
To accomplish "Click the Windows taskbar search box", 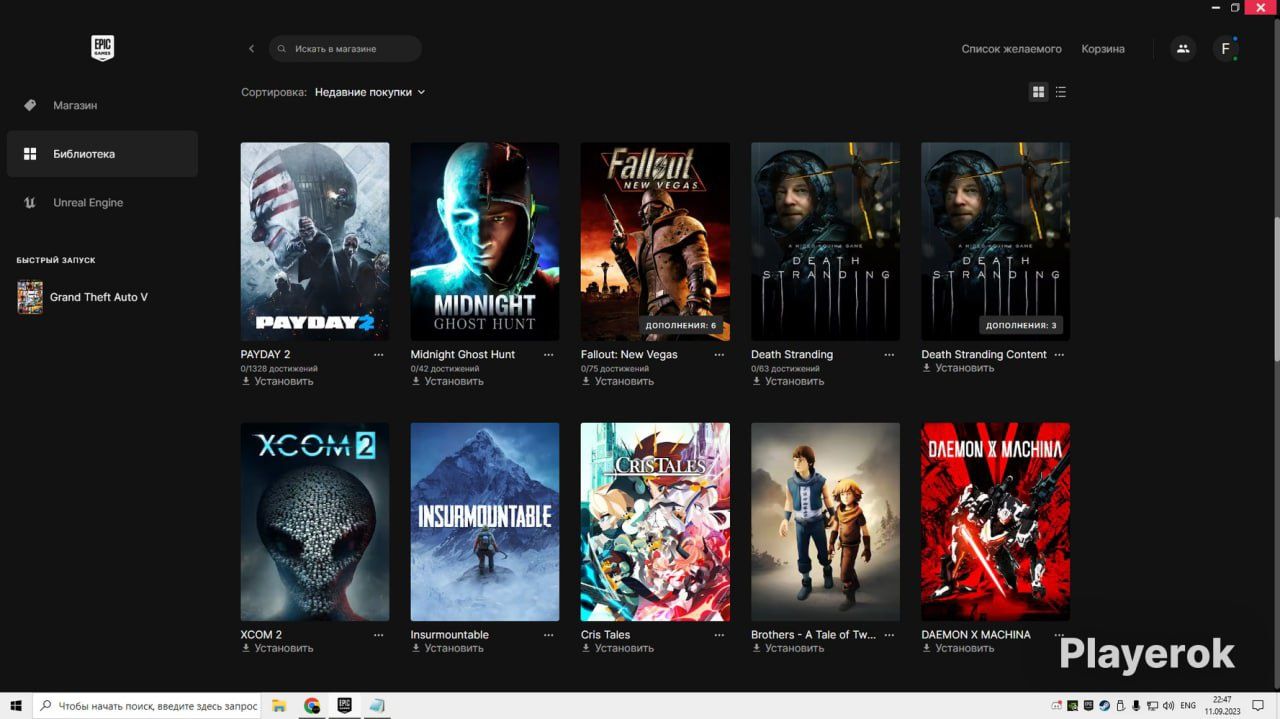I will point(147,706).
